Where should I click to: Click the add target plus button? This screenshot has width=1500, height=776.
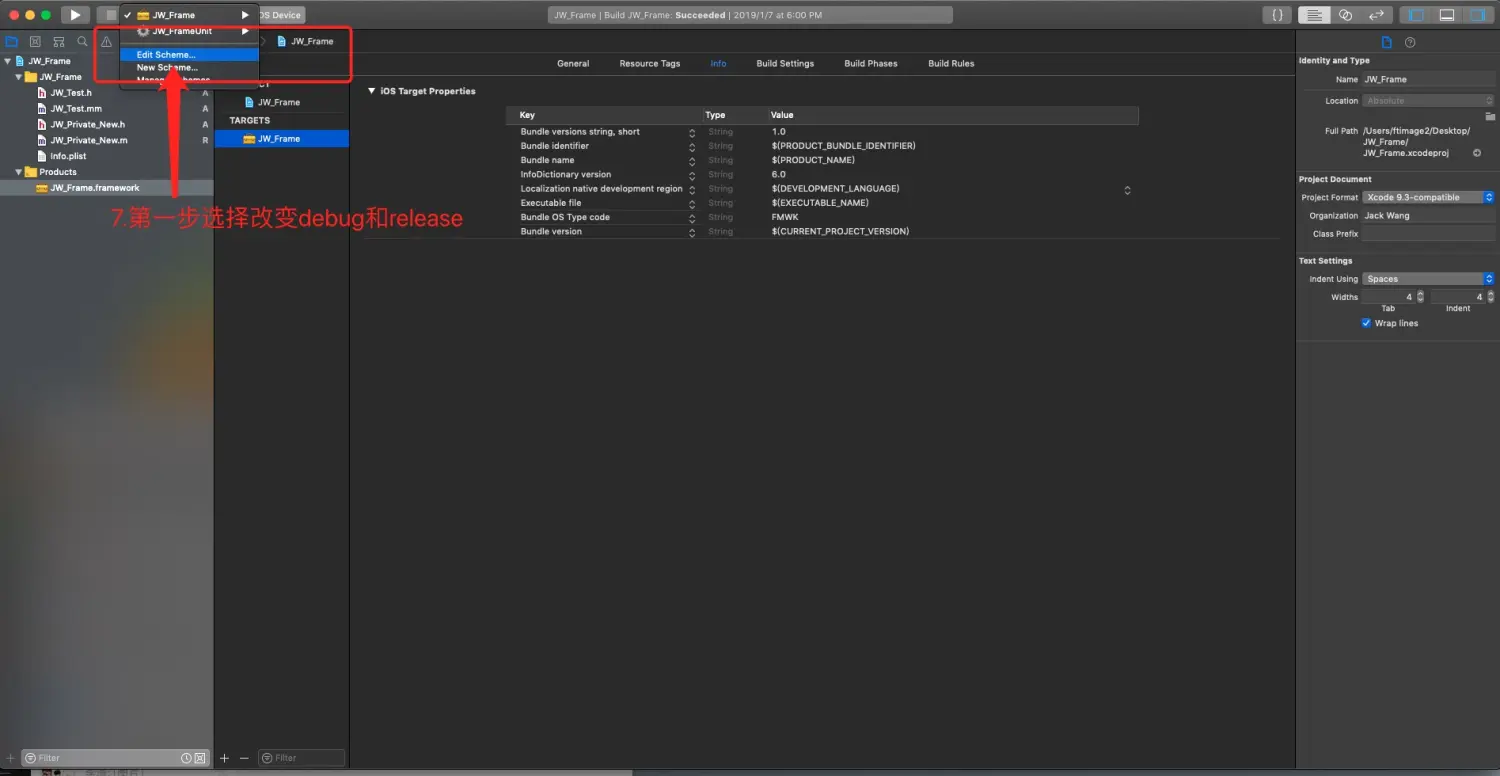click(x=224, y=758)
